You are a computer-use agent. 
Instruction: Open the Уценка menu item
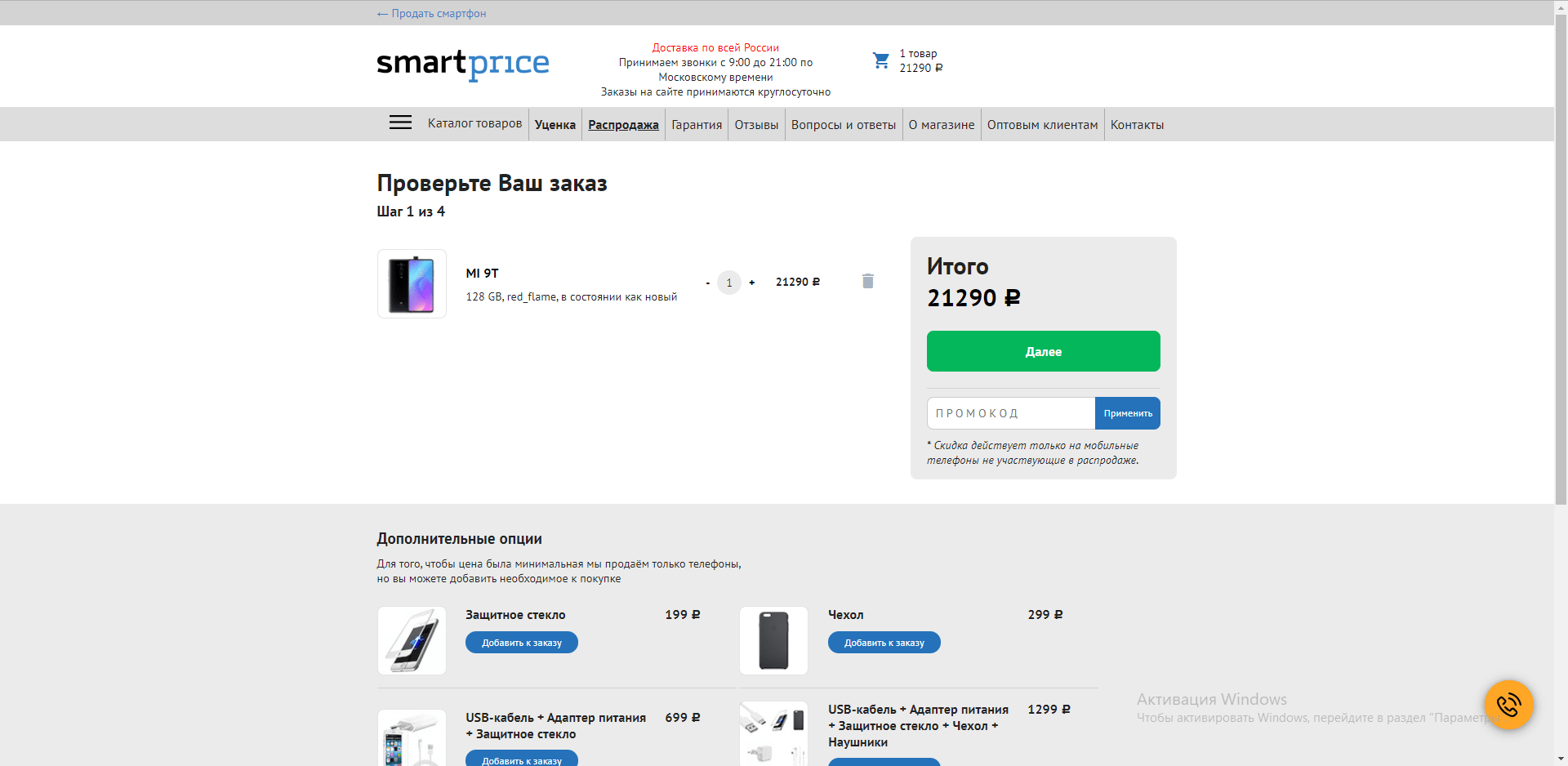coord(555,125)
